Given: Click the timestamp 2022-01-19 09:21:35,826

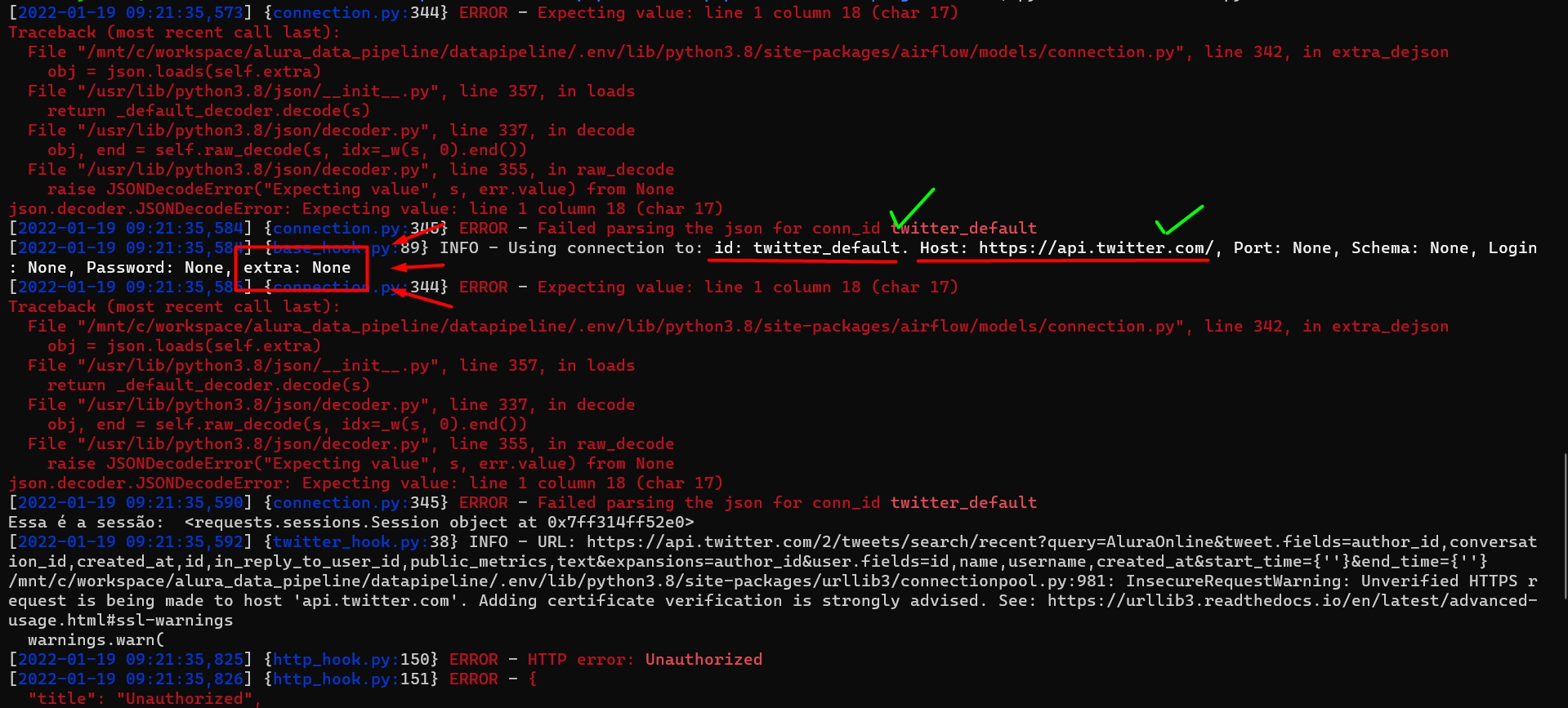Looking at the screenshot, I should 131,679.
